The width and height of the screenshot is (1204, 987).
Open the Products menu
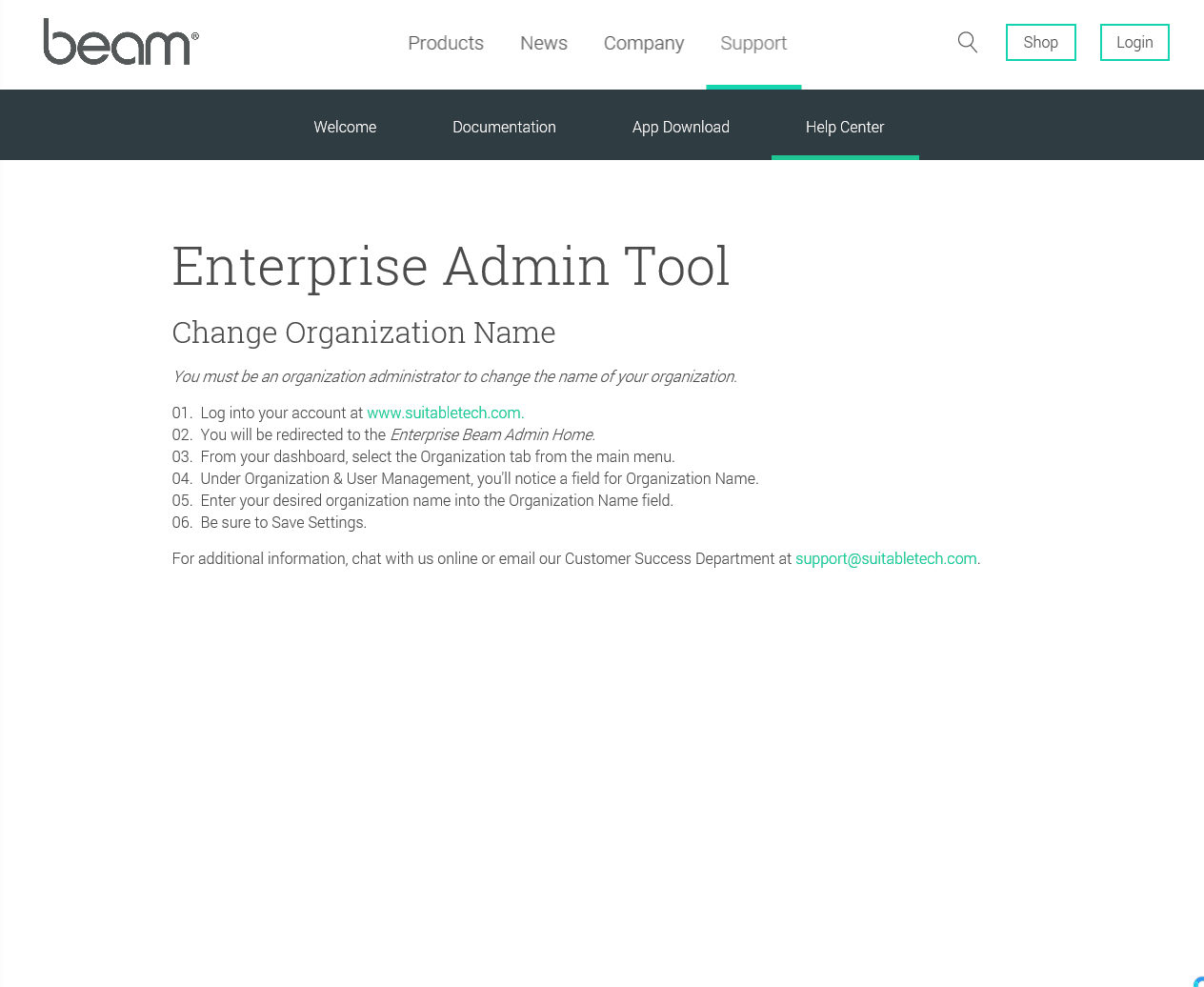coord(446,43)
